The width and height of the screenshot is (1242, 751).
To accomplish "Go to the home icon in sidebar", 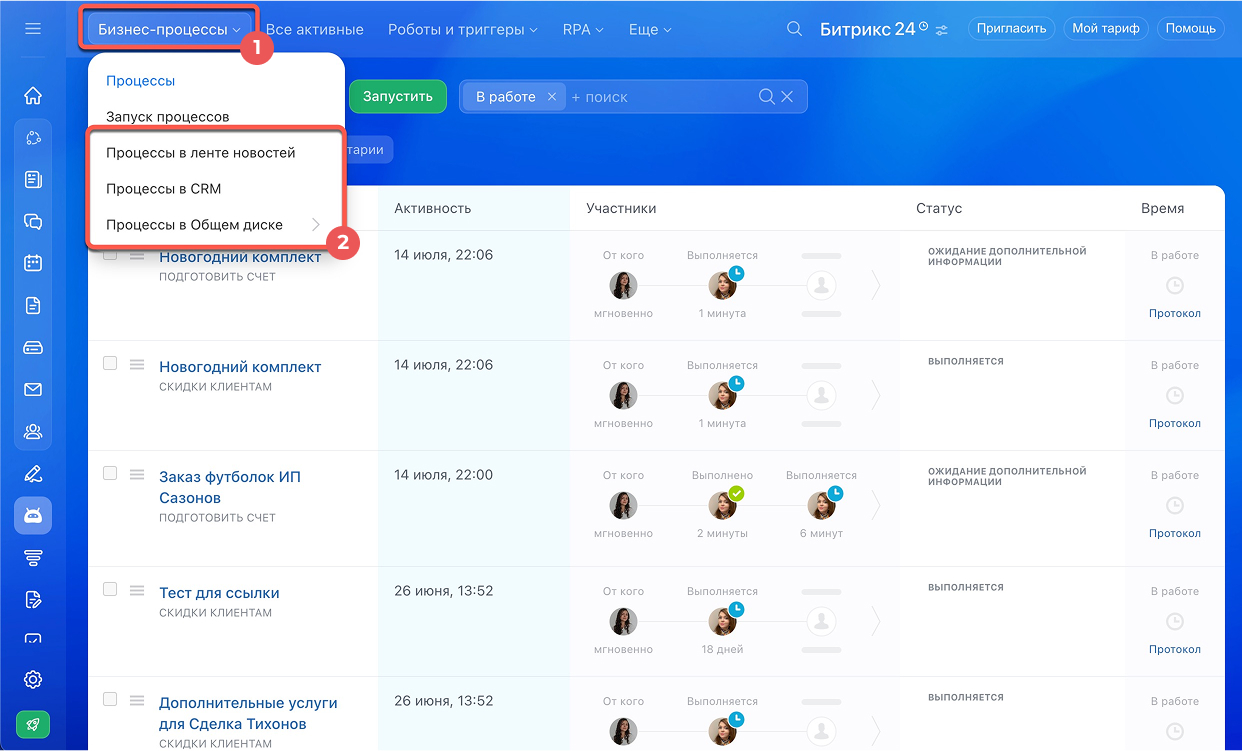I will (x=33, y=96).
